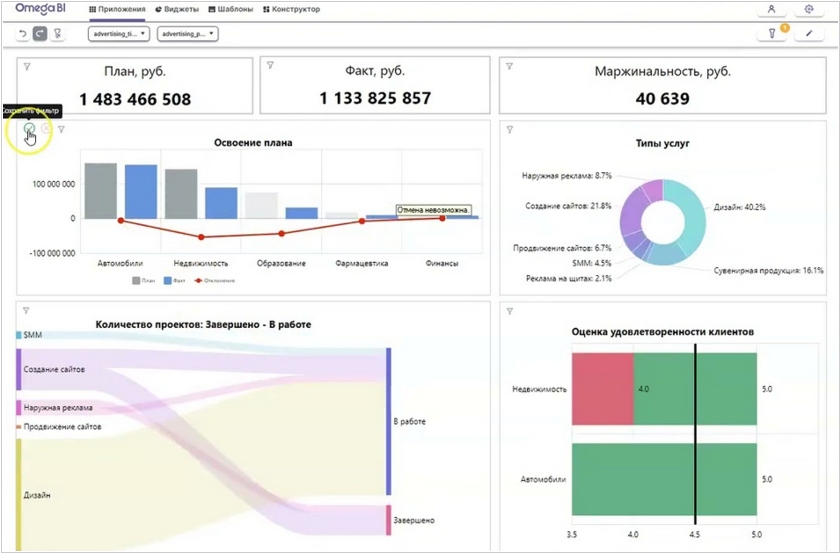Toggle the Факт series in chart legend
Image resolution: width=840 pixels, height=553 pixels.
[x=173, y=281]
